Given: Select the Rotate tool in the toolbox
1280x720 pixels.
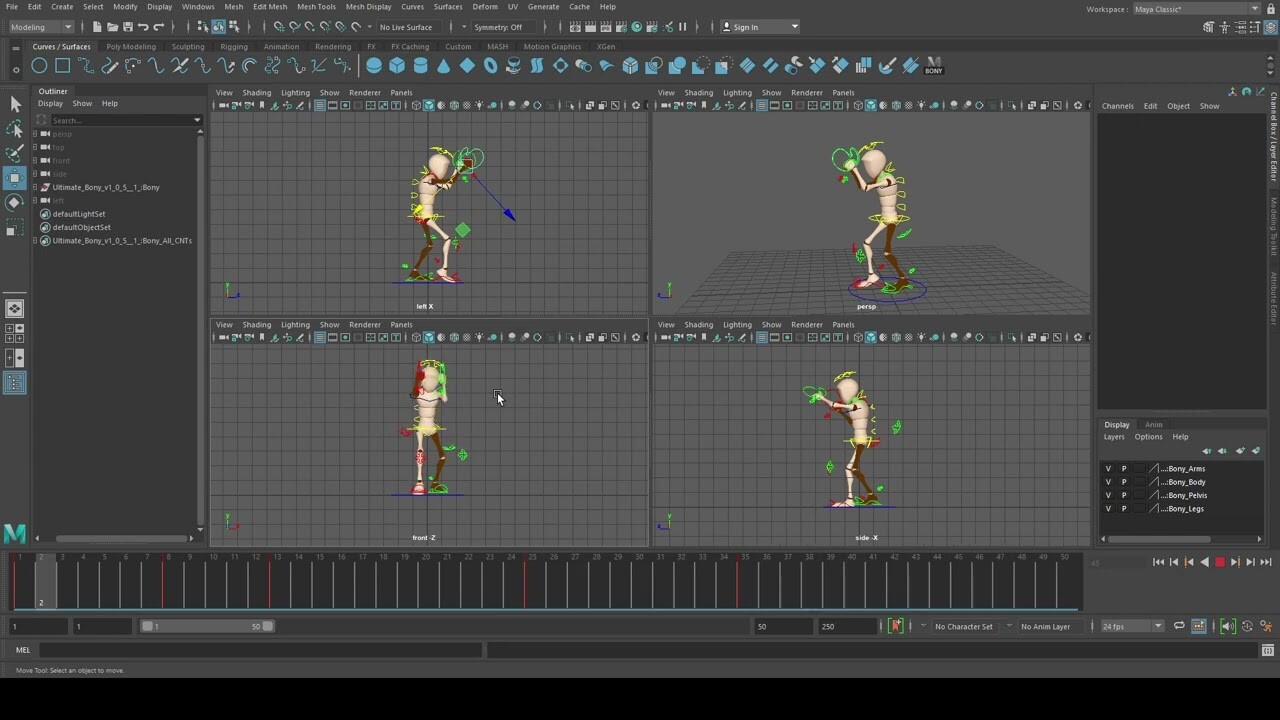Looking at the screenshot, I should [x=15, y=203].
